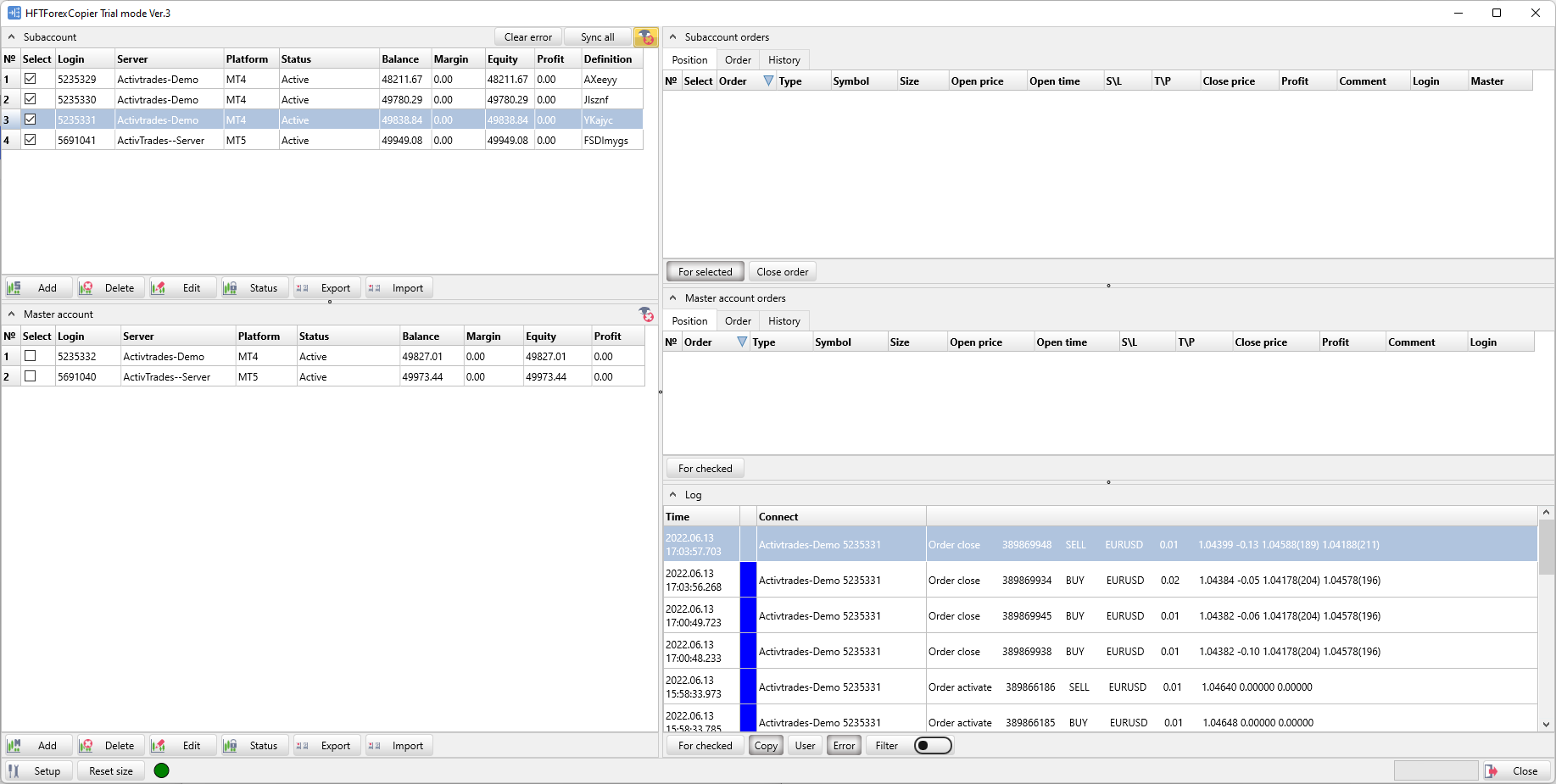Click the Setup icon at bottom left
Screen dimensions: 1556x784
[x=14, y=770]
